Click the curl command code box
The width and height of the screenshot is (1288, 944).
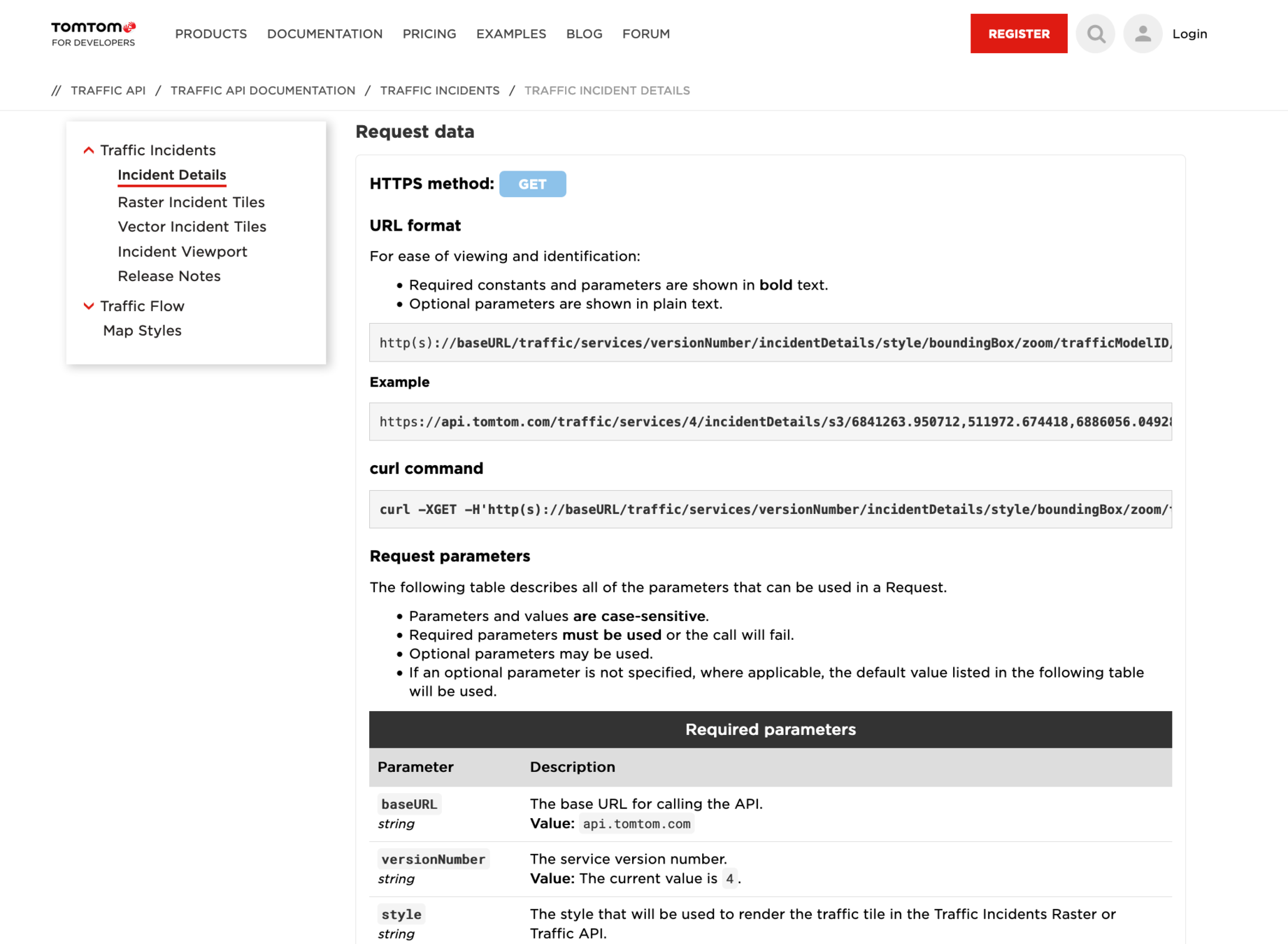(x=771, y=509)
